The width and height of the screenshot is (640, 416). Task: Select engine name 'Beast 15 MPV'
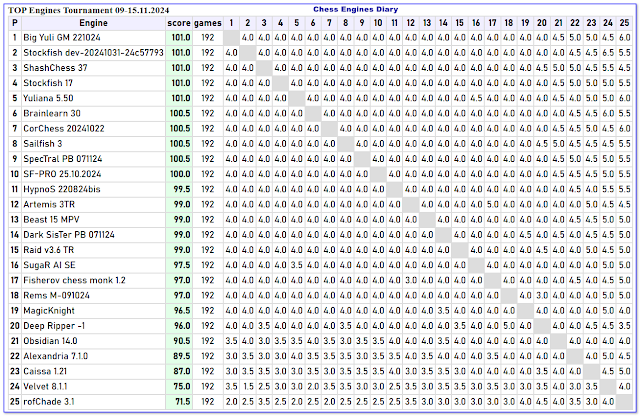point(51,219)
